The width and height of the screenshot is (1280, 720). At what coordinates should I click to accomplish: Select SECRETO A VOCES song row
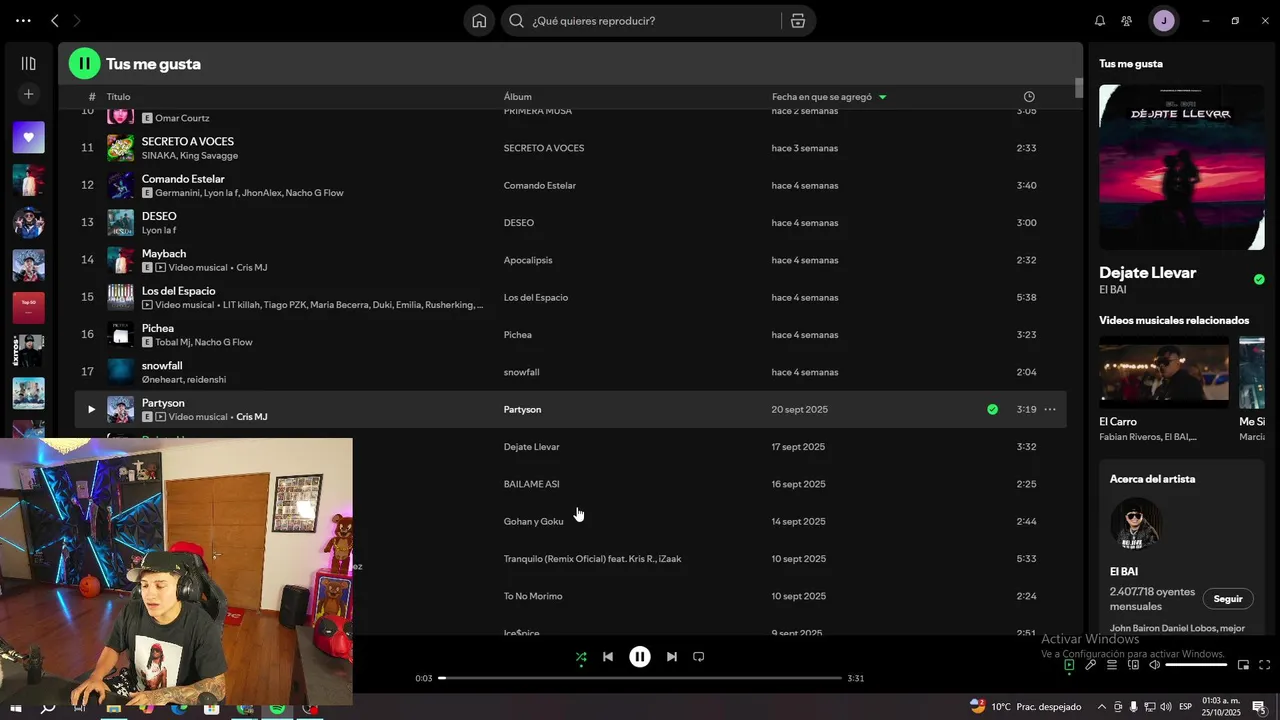point(570,148)
